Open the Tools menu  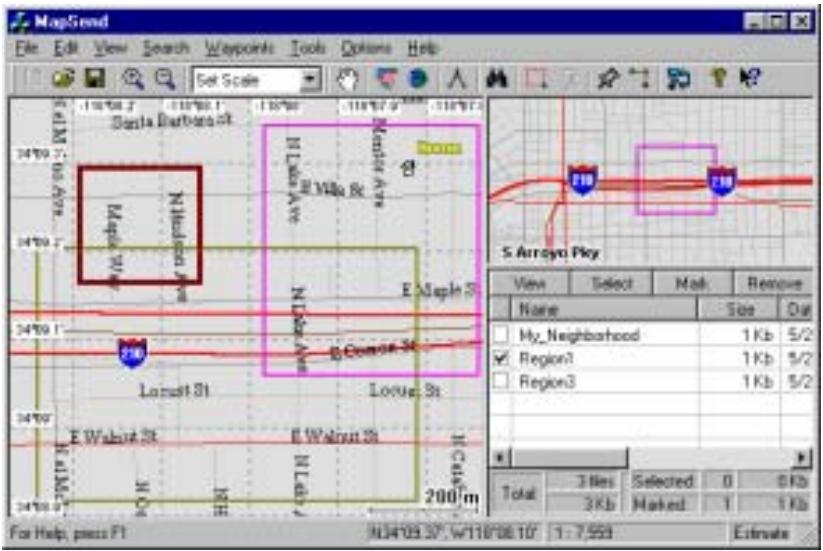tap(309, 48)
